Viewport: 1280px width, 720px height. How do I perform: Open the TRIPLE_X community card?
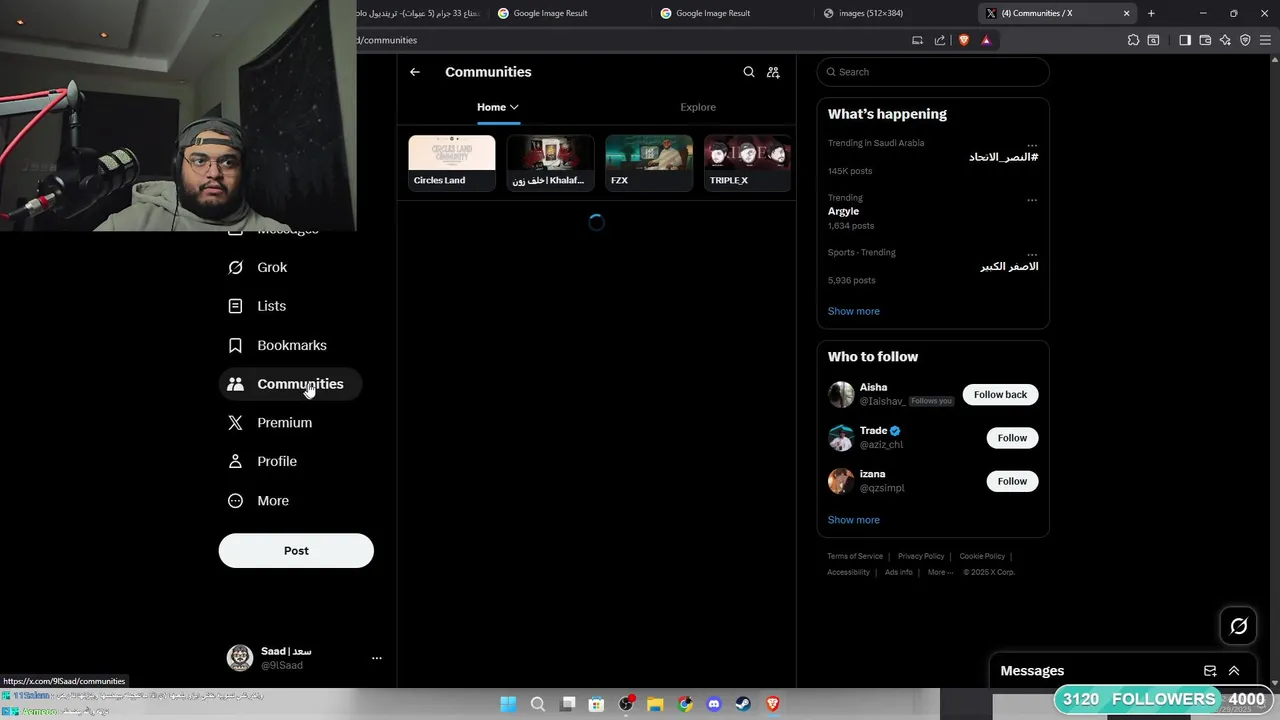pyautogui.click(x=747, y=162)
